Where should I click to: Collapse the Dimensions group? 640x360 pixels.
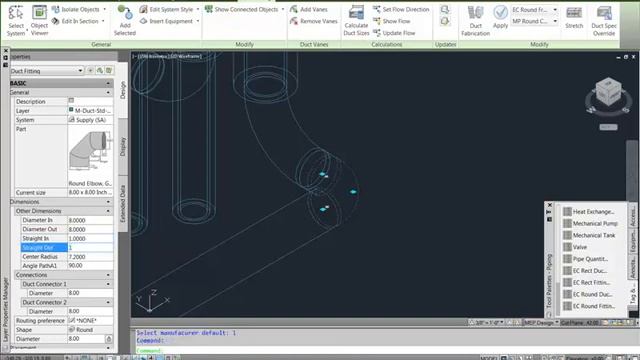[x=108, y=202]
